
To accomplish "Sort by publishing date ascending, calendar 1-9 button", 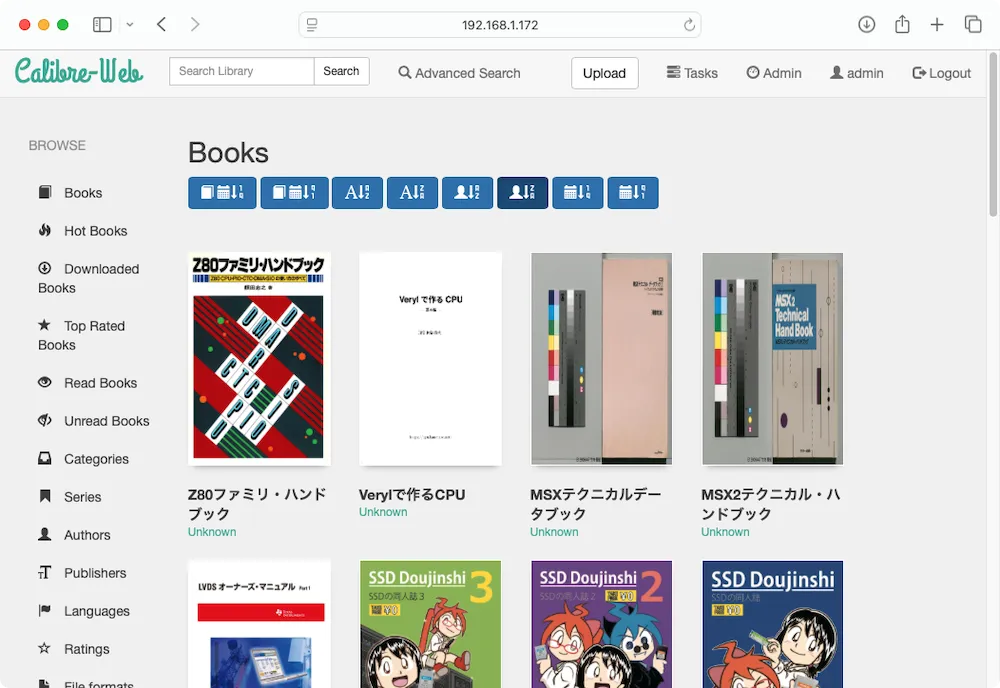I will pos(577,193).
